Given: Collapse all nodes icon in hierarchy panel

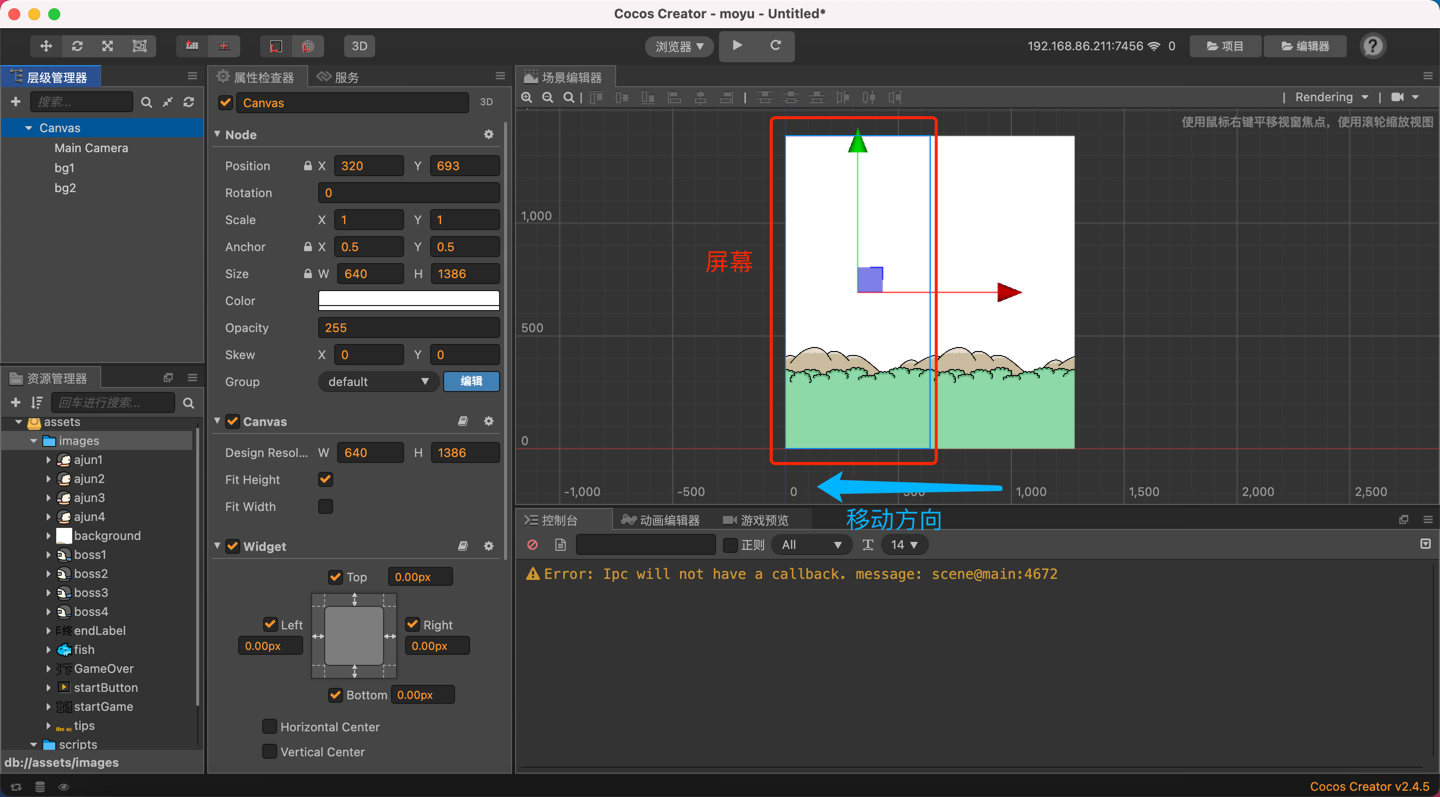Looking at the screenshot, I should click(x=168, y=102).
